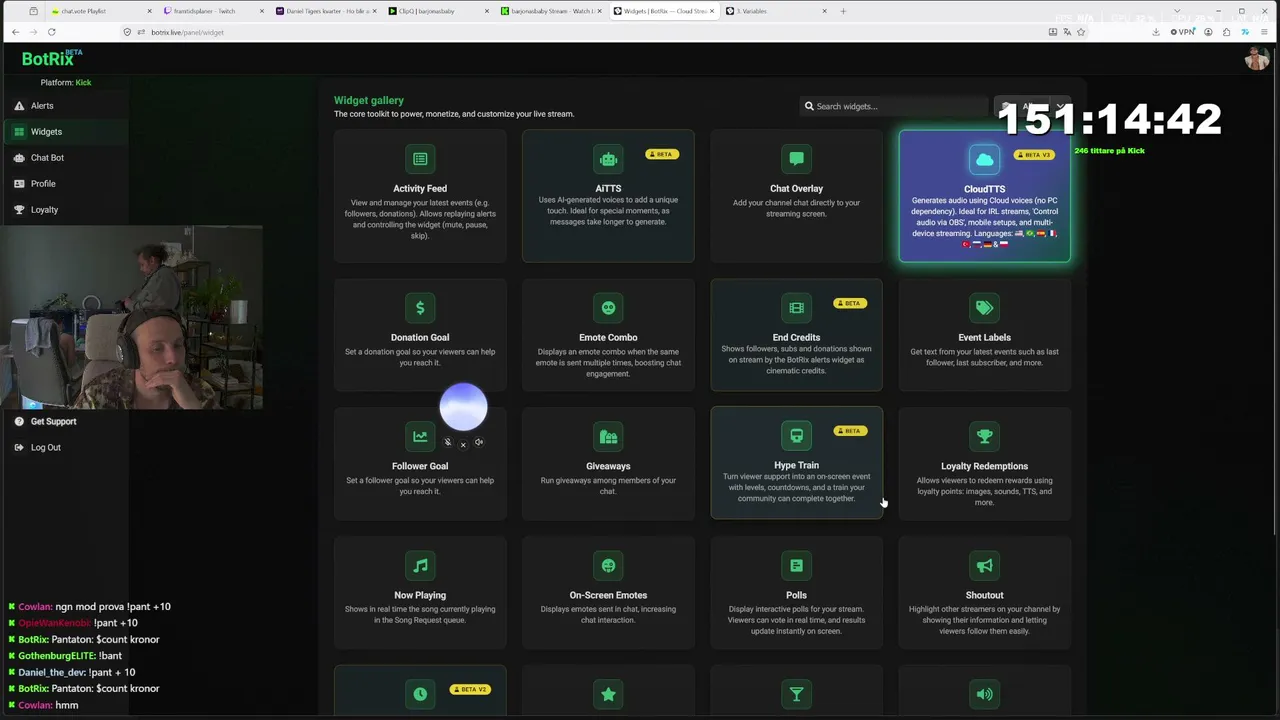Click the funnel widget icon in bottom row
This screenshot has height=720, width=1280.
[x=796, y=694]
